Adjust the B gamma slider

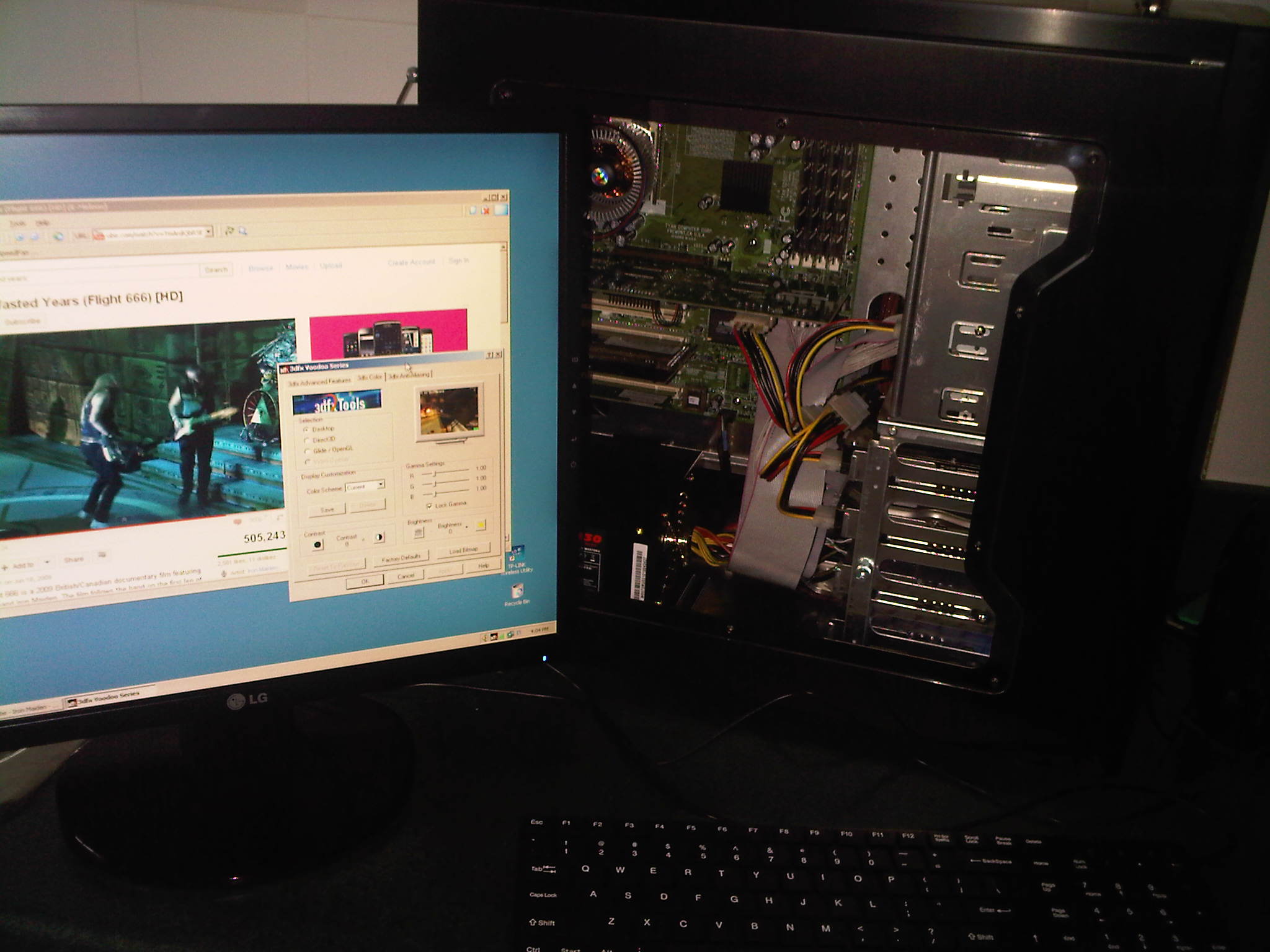click(x=435, y=494)
